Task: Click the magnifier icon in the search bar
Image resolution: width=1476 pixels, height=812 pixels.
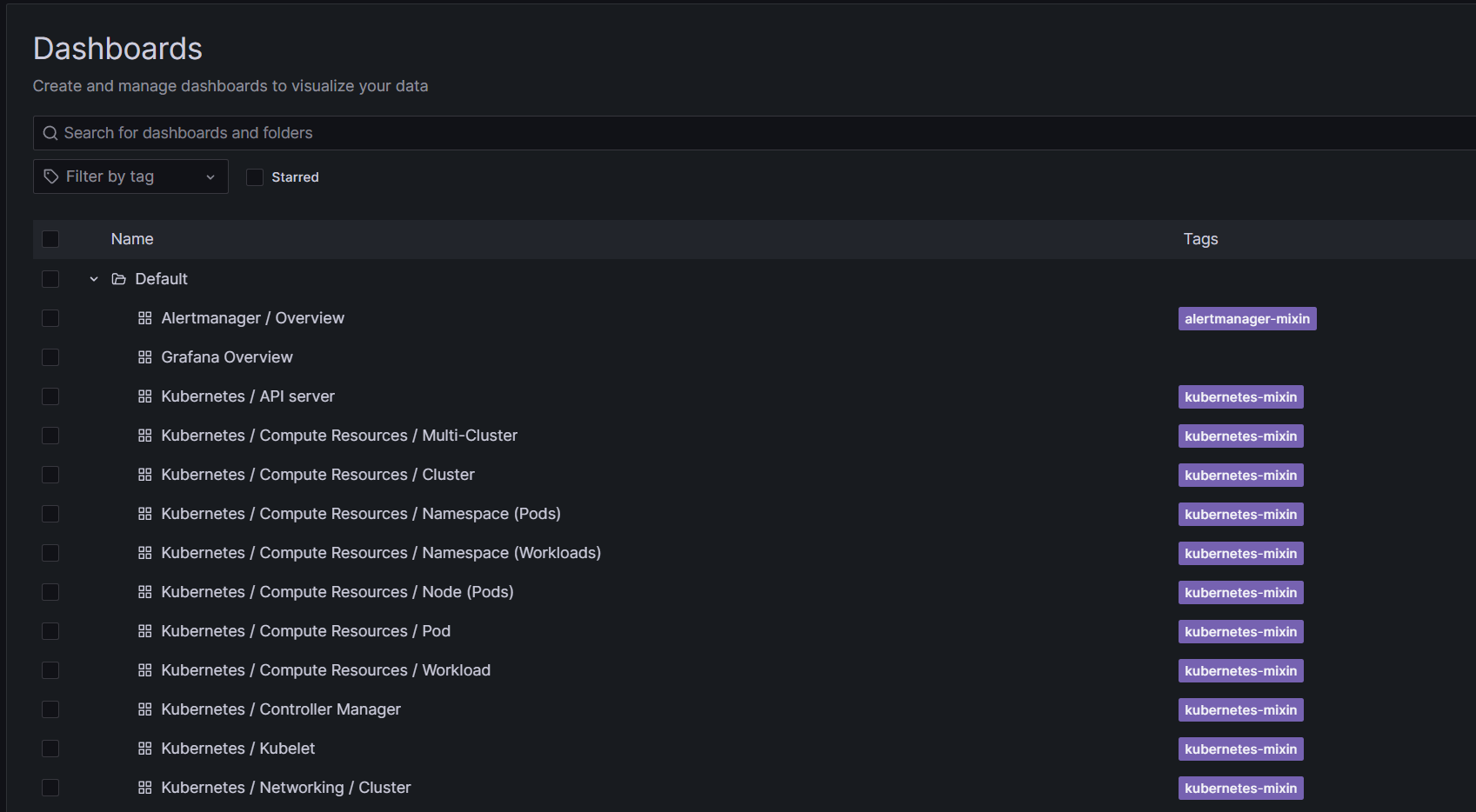Action: point(50,133)
